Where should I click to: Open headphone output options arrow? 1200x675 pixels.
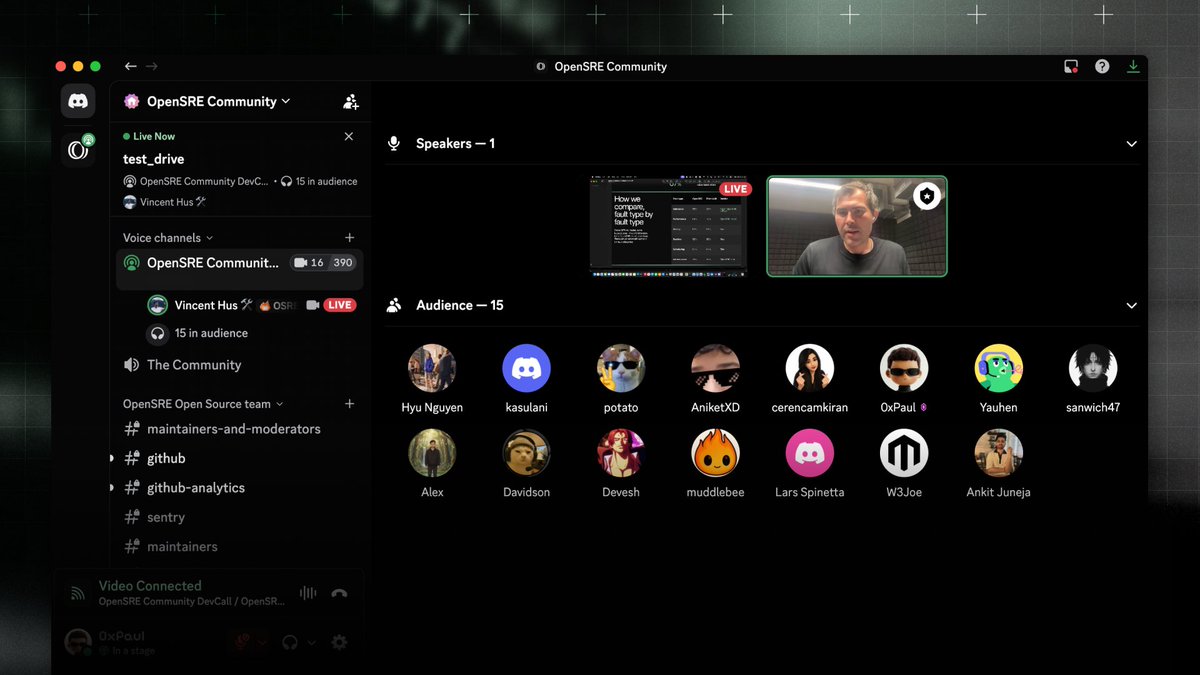[311, 642]
